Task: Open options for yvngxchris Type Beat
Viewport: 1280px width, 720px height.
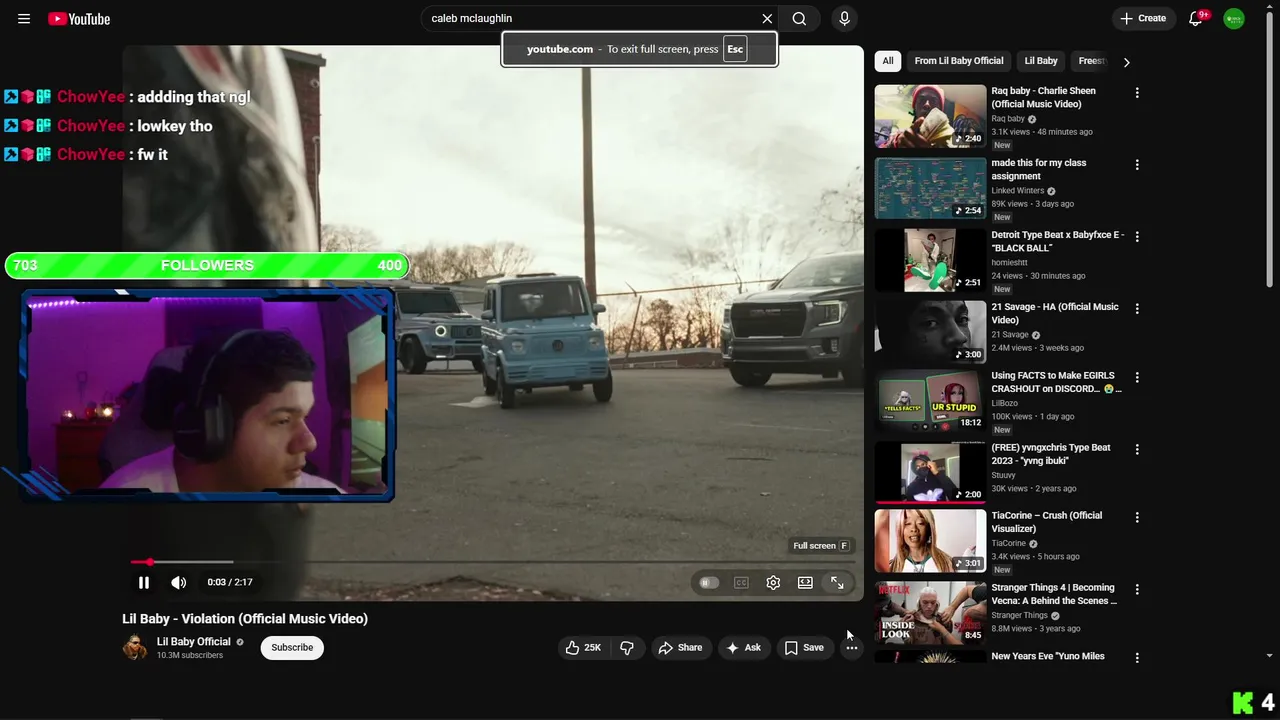Action: coord(1137,450)
